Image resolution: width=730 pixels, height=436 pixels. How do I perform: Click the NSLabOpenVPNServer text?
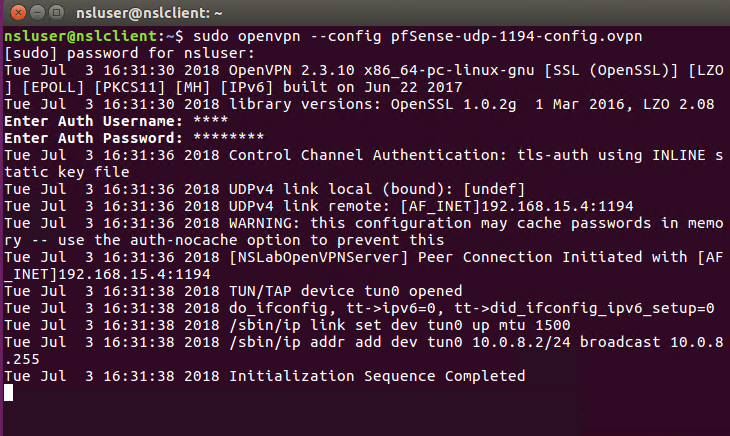(x=318, y=257)
